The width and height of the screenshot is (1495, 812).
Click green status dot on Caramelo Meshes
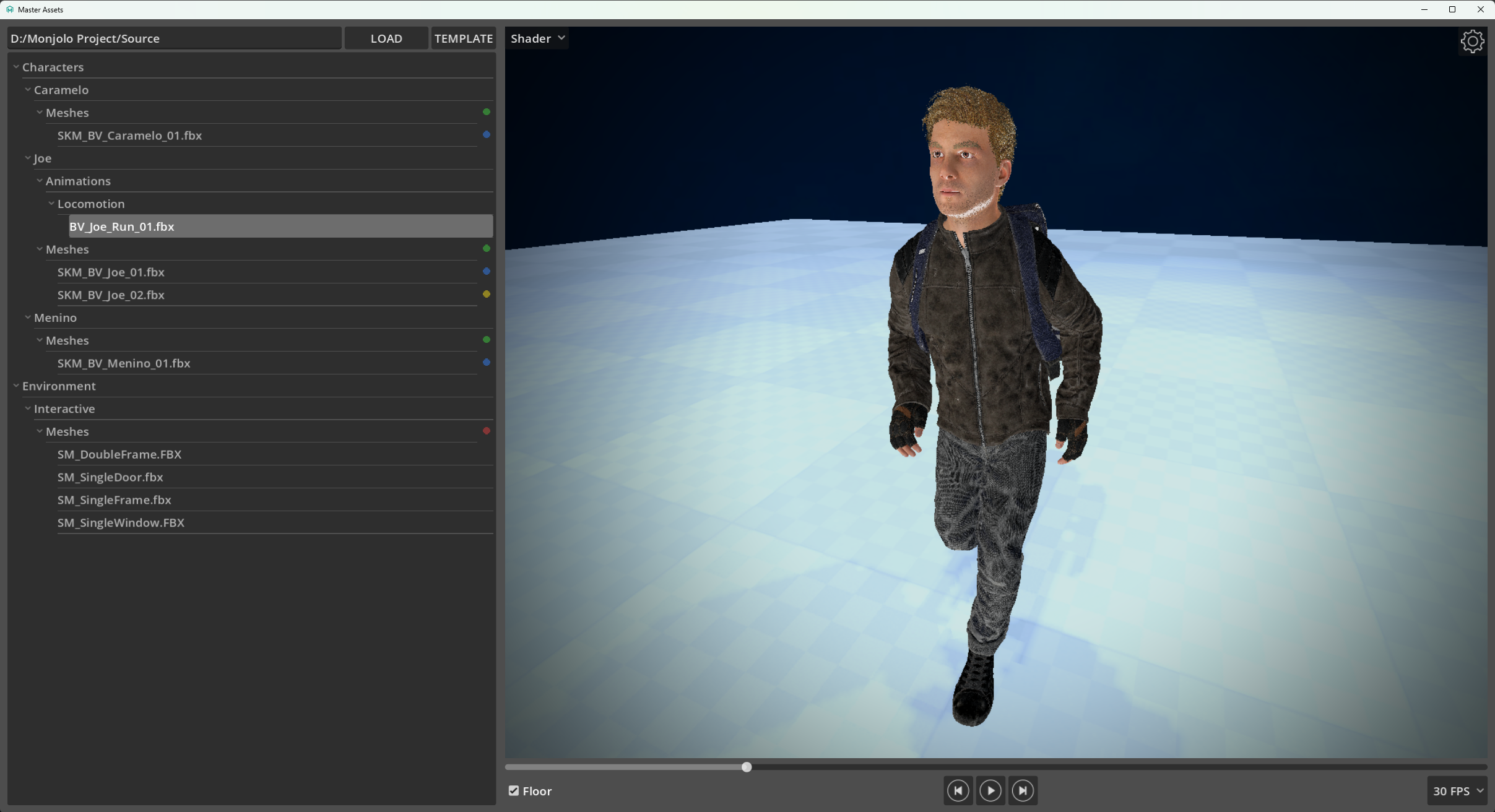(487, 112)
